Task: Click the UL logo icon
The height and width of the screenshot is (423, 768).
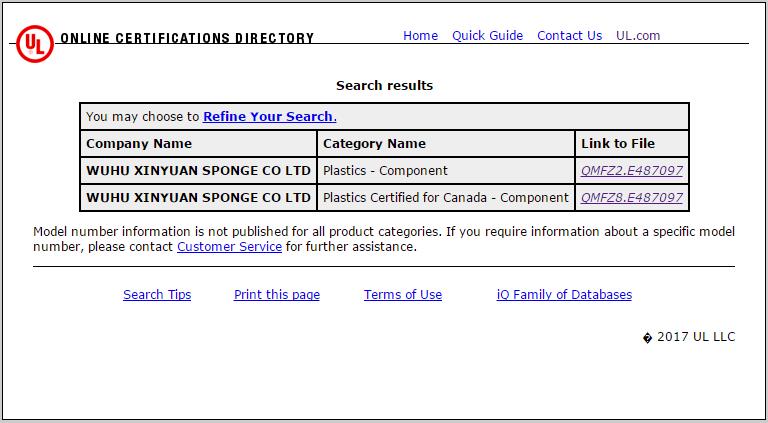Action: (x=35, y=44)
